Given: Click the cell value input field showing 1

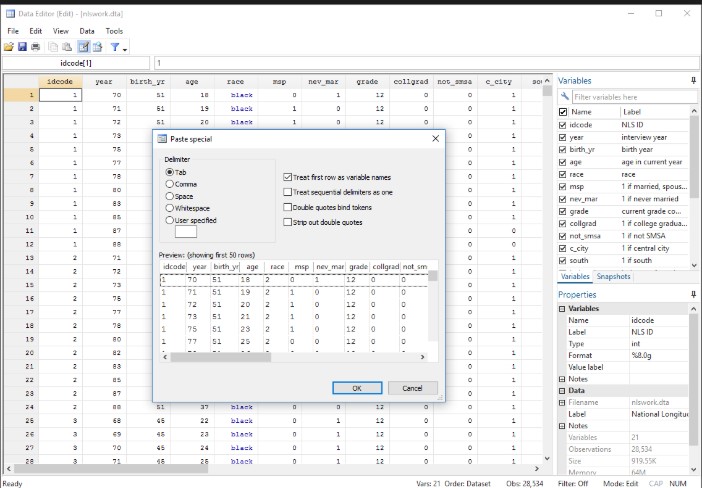Looking at the screenshot, I should [426, 63].
